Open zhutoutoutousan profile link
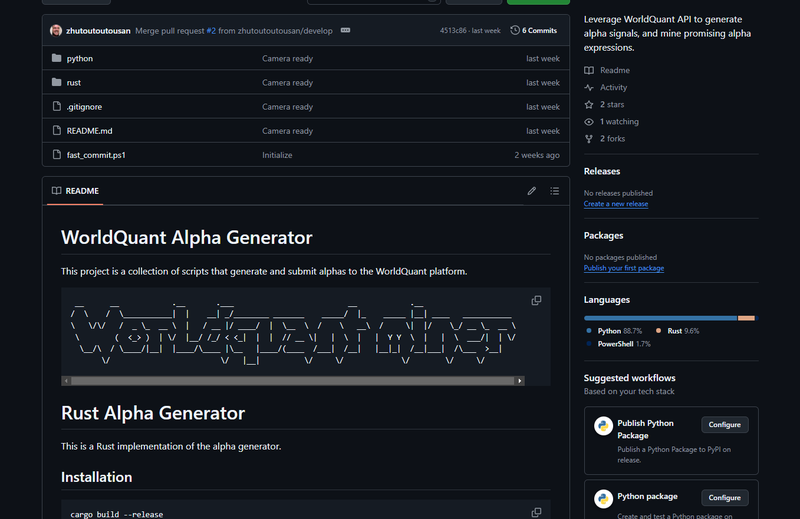800x519 pixels. [98, 31]
